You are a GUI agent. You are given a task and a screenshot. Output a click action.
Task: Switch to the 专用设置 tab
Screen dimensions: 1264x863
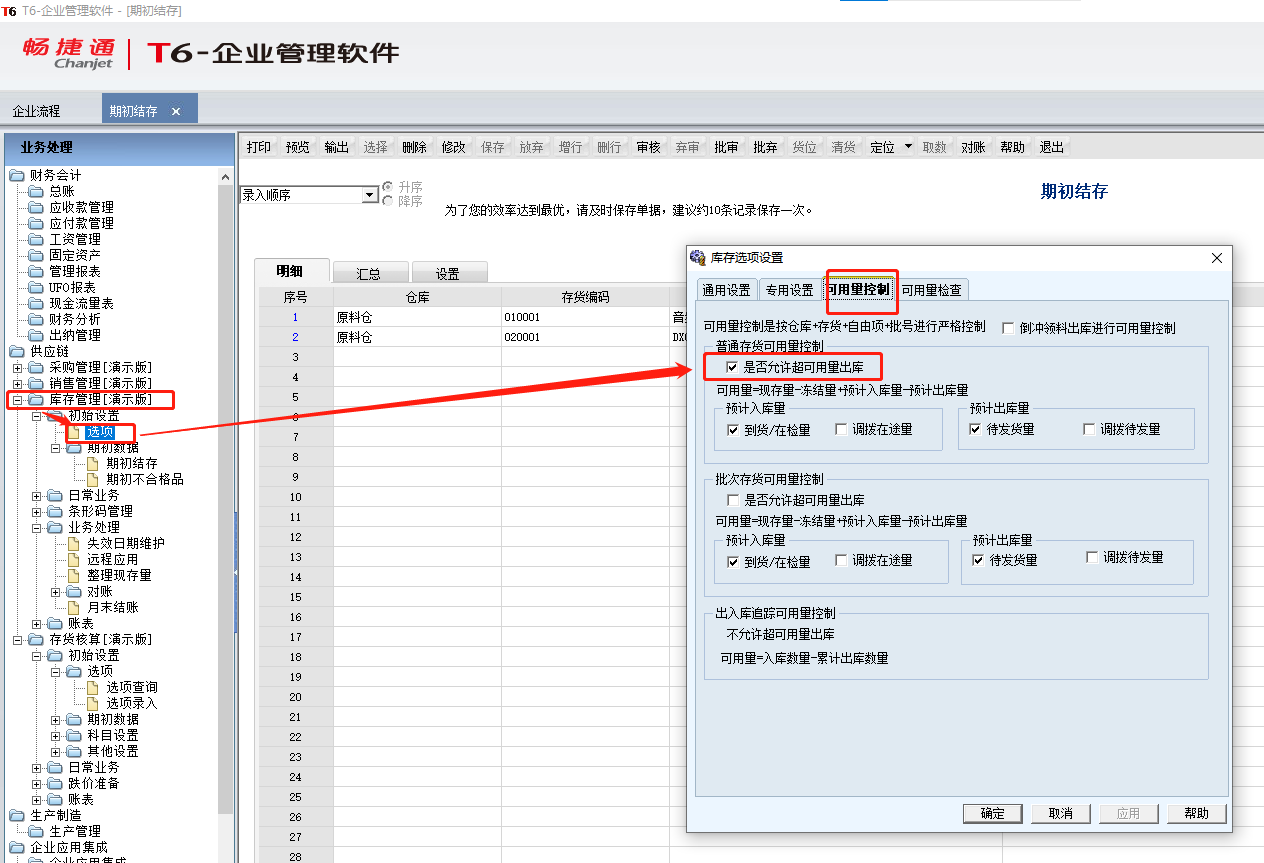coord(790,290)
